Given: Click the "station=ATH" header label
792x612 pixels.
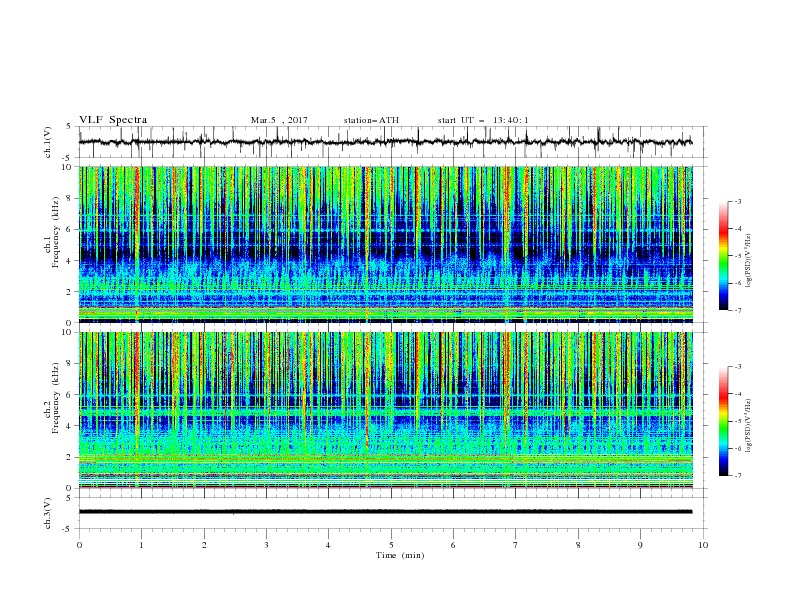Looking at the screenshot, I should (371, 120).
